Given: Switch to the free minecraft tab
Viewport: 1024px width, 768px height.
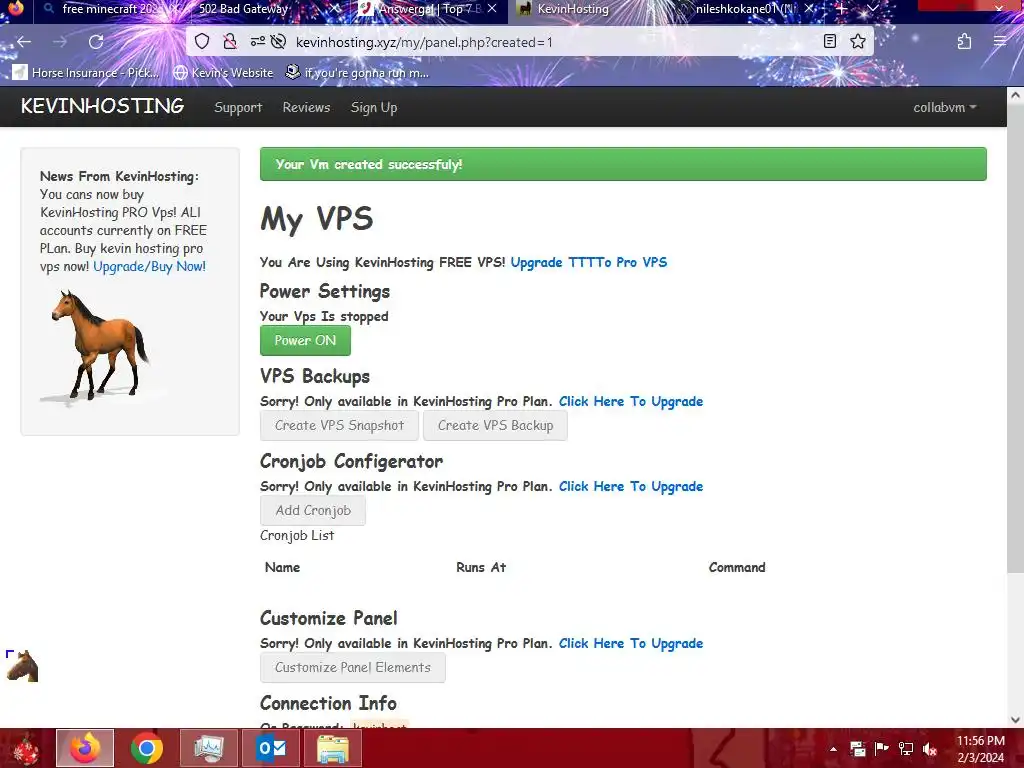Looking at the screenshot, I should 108,9.
